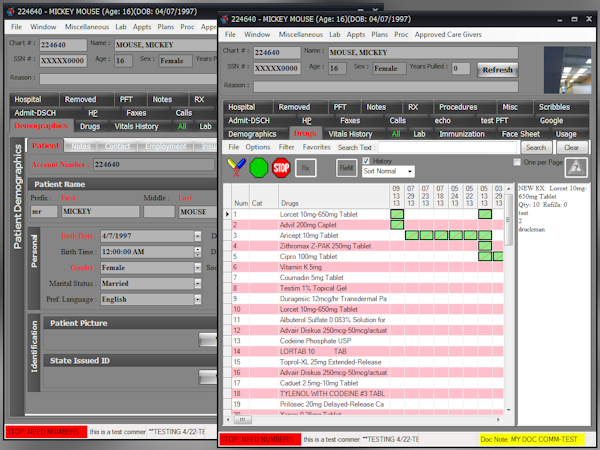600x450 pixels.
Task: Enable the One per Page checkbox
Action: pyautogui.click(x=516, y=162)
